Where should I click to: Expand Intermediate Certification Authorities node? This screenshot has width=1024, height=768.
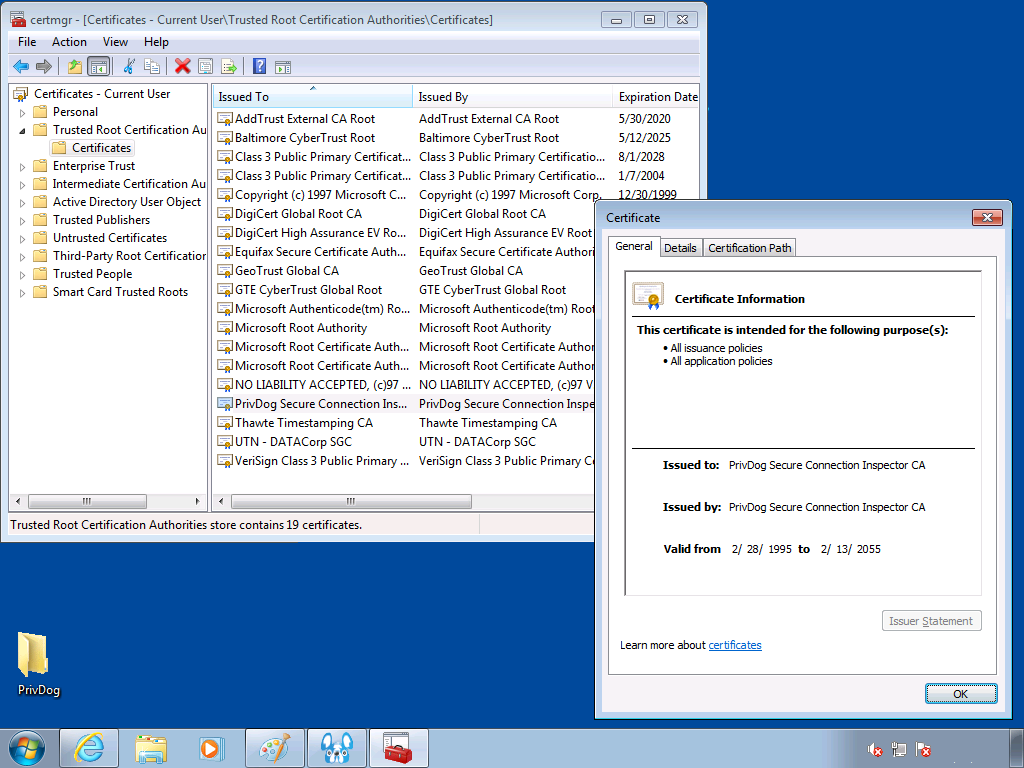[22, 185]
